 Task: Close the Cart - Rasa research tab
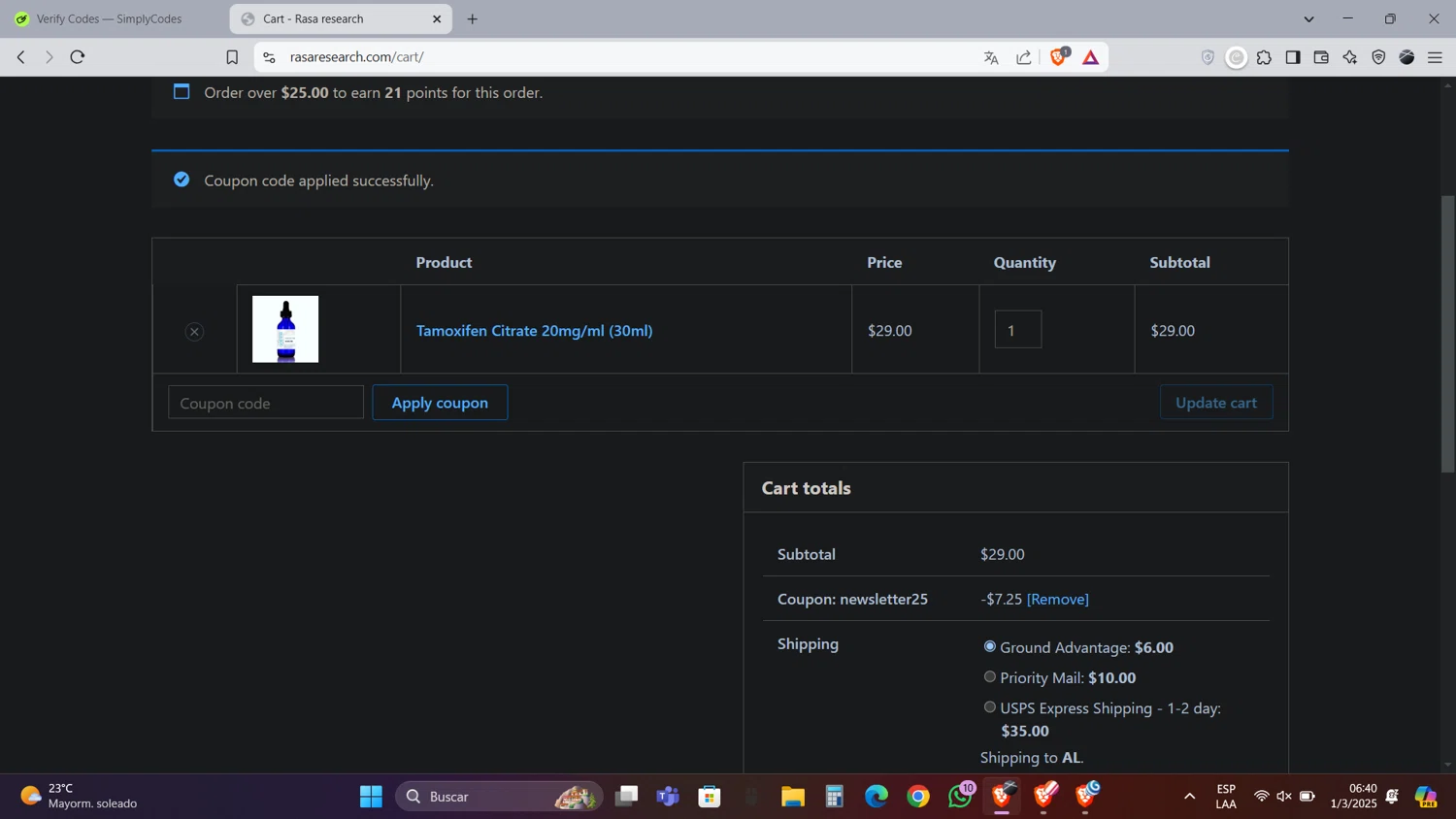coord(437,19)
